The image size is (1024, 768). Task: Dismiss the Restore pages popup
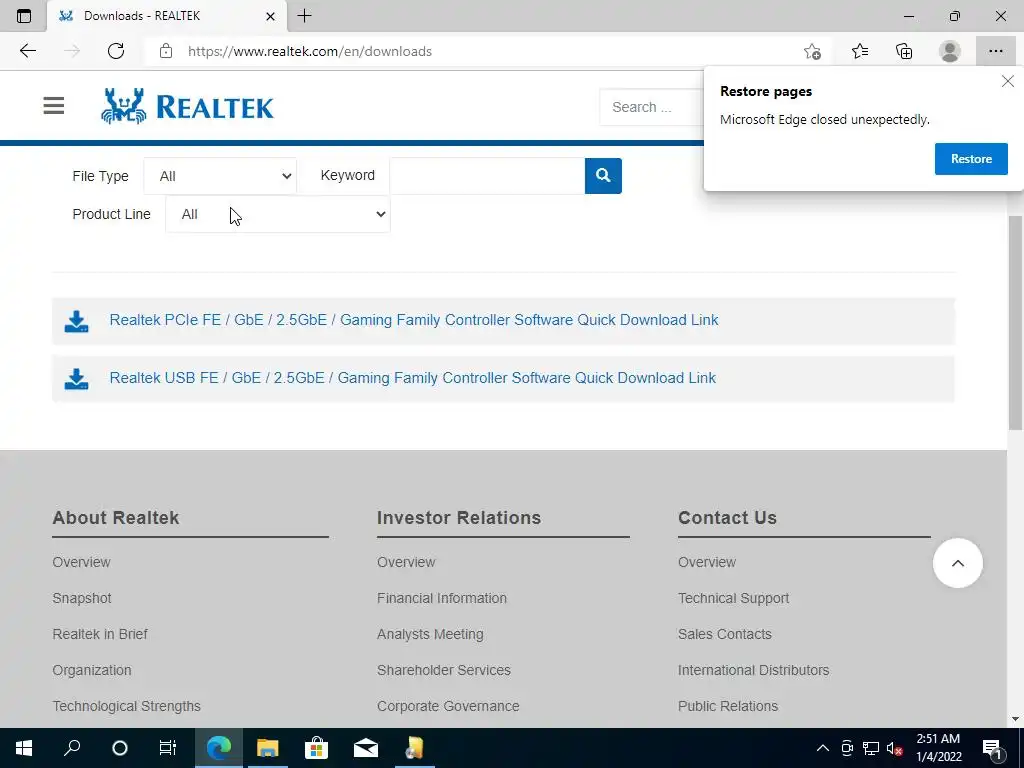pos(1008,82)
